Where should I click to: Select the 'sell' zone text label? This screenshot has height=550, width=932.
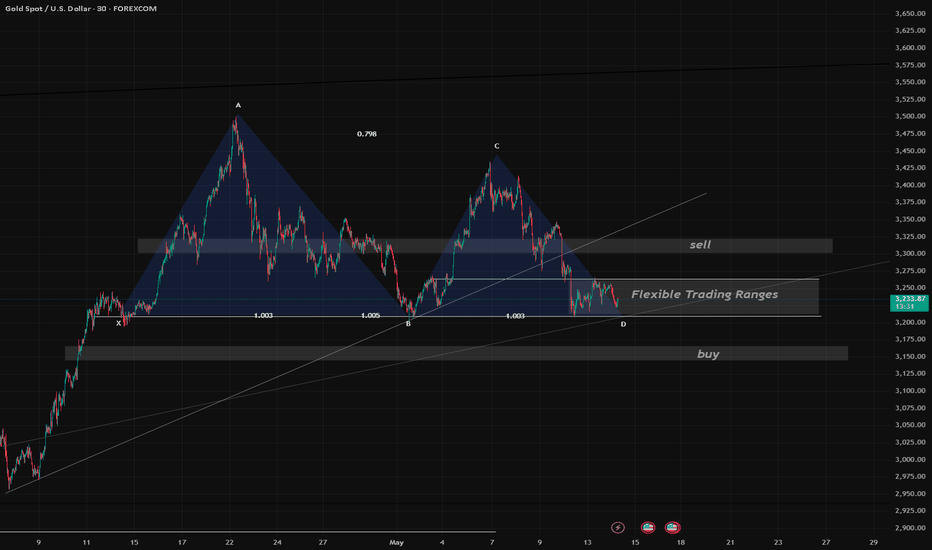point(700,245)
